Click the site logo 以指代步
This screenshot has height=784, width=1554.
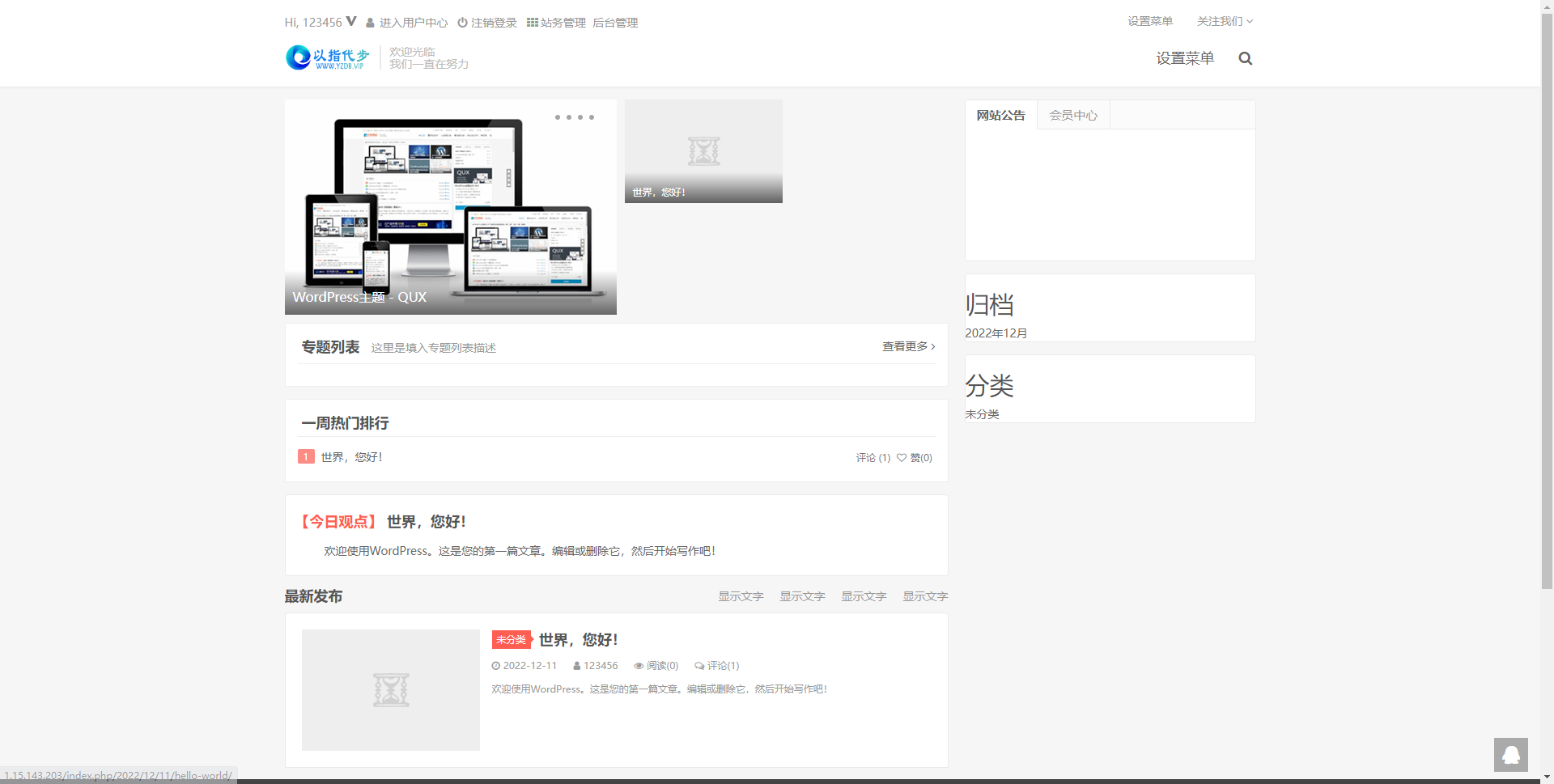[328, 57]
